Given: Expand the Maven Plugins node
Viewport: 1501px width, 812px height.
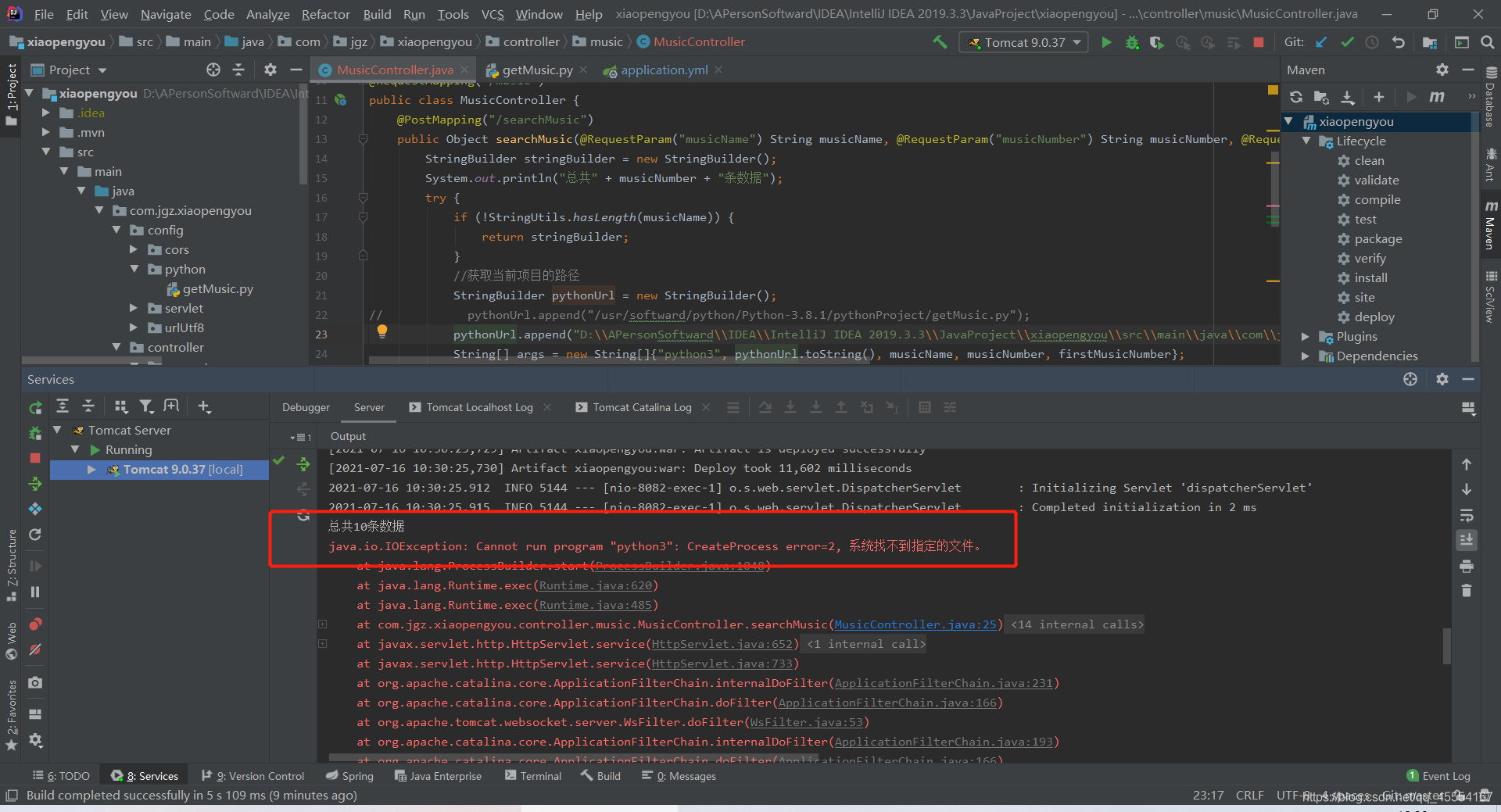Looking at the screenshot, I should 1306,336.
